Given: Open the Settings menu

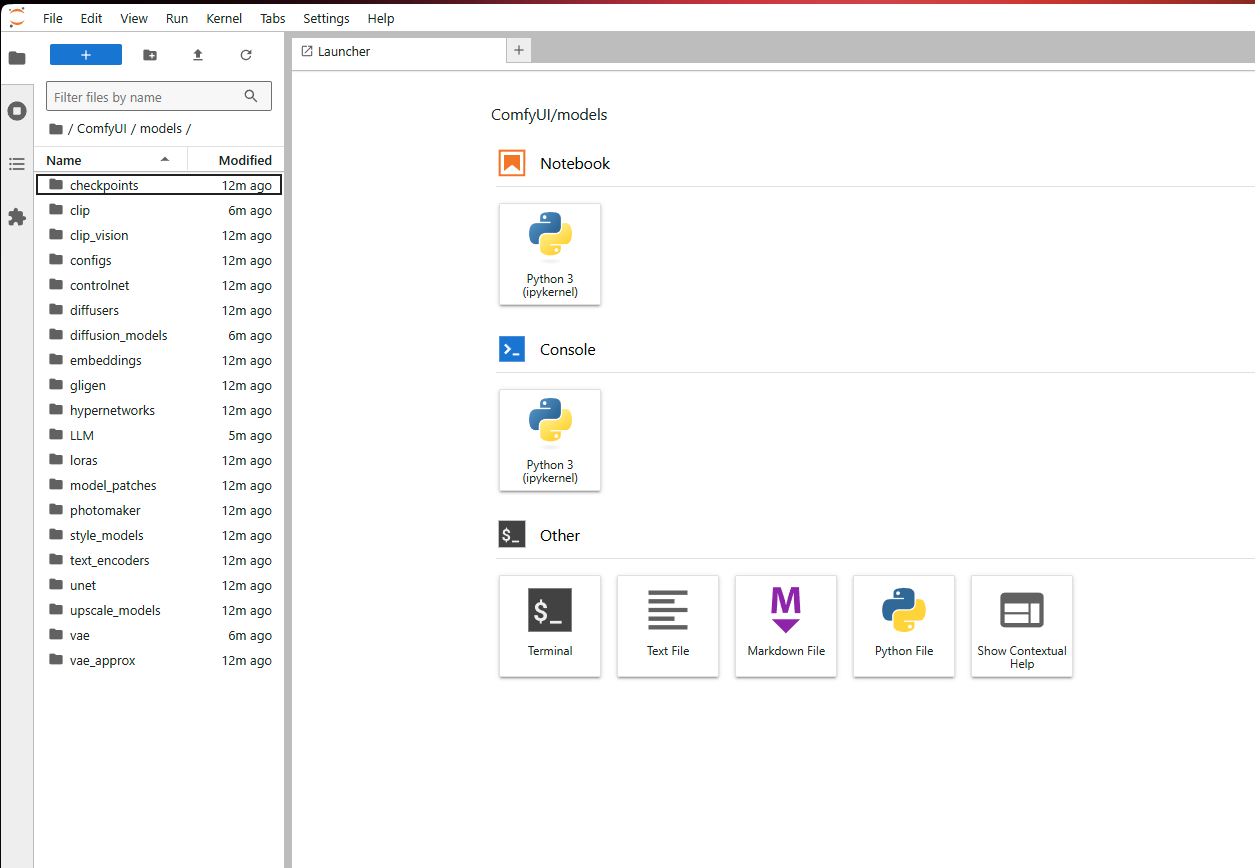Looking at the screenshot, I should pos(326,18).
